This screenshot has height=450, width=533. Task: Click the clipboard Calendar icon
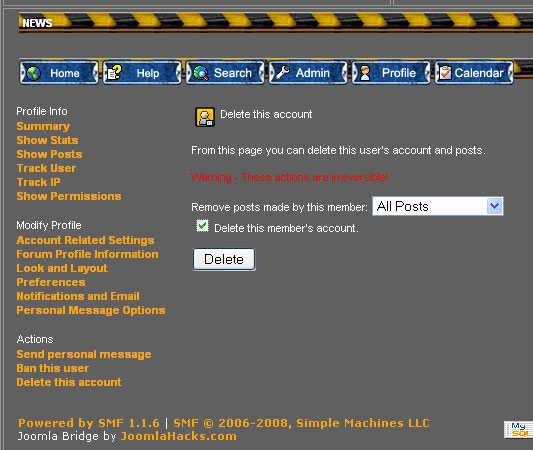[445, 72]
